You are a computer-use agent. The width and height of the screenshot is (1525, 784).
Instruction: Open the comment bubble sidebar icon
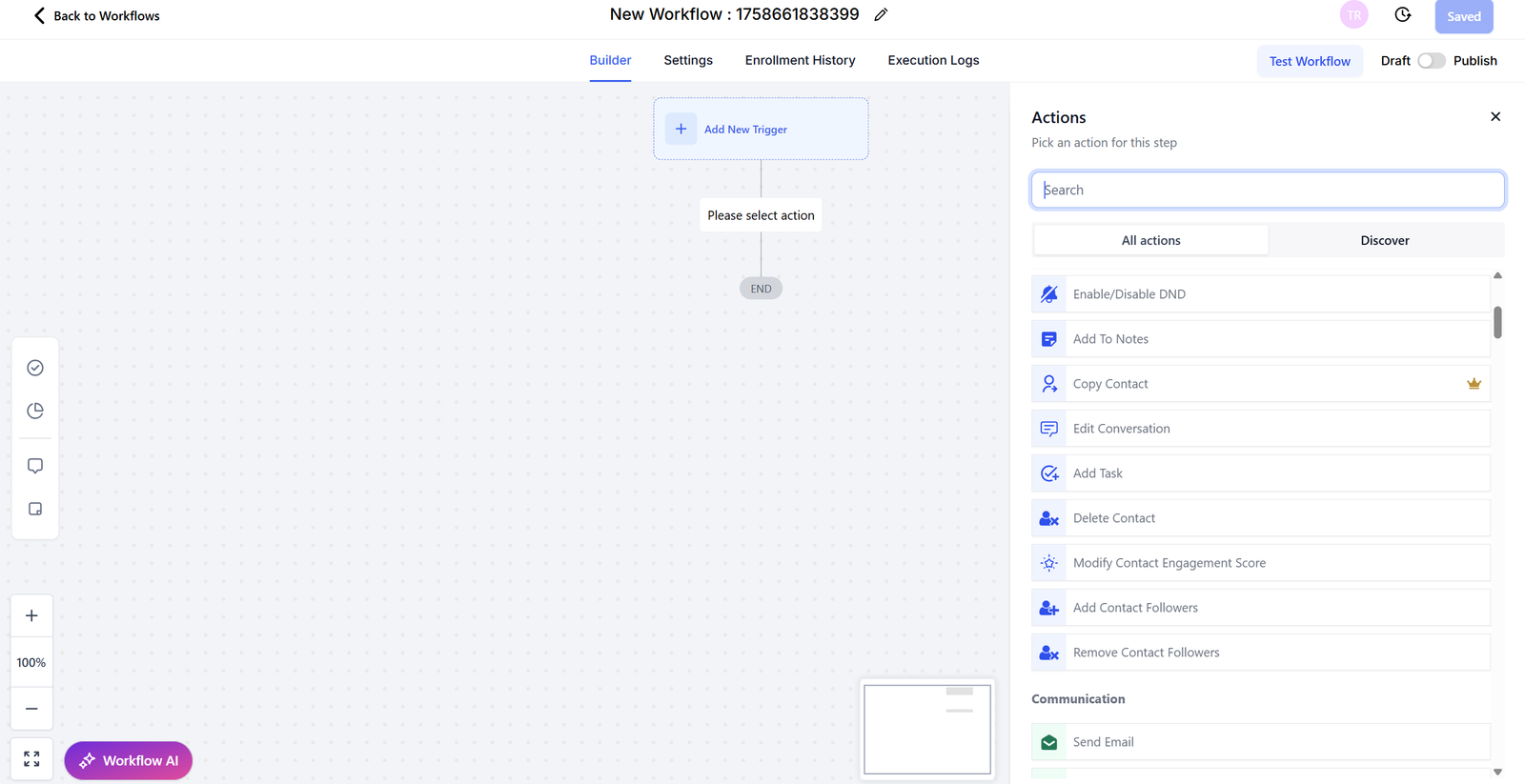click(x=35, y=466)
